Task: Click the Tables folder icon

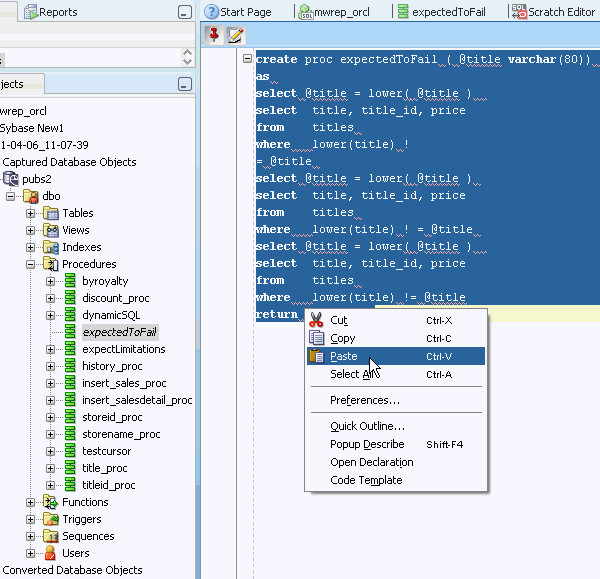Action: click(51, 213)
